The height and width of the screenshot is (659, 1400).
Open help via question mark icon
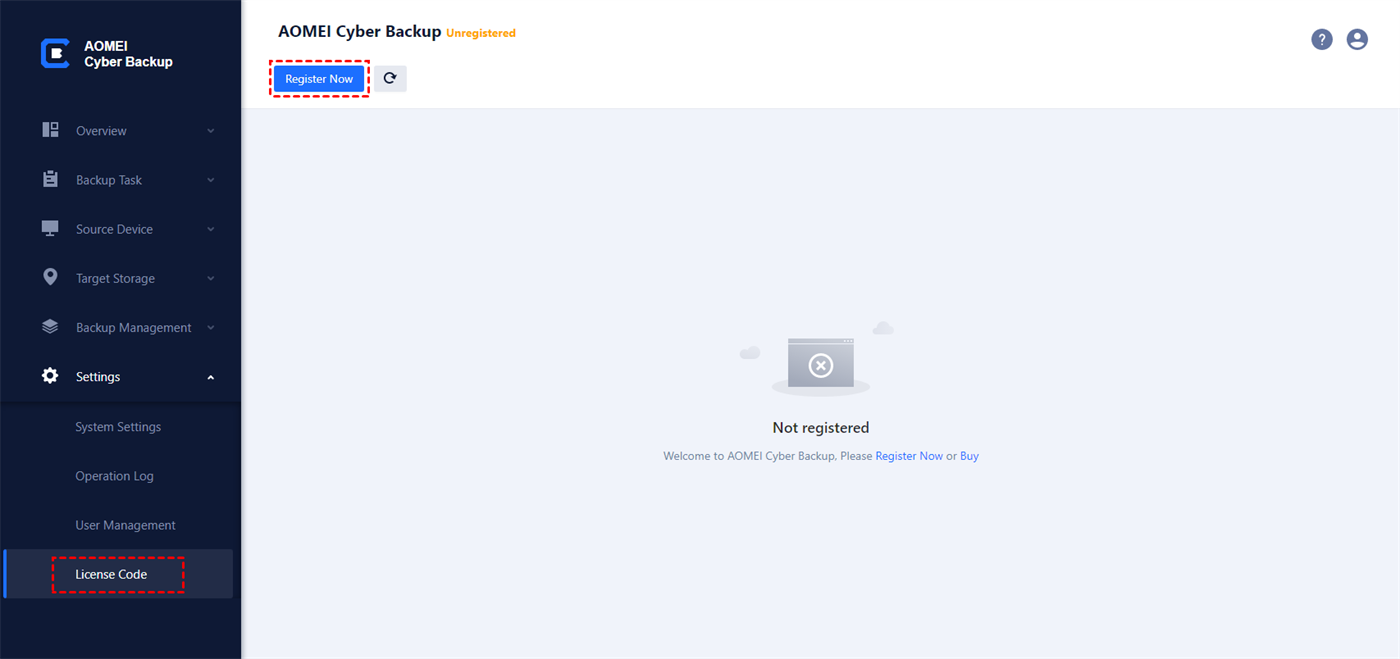(x=1322, y=39)
